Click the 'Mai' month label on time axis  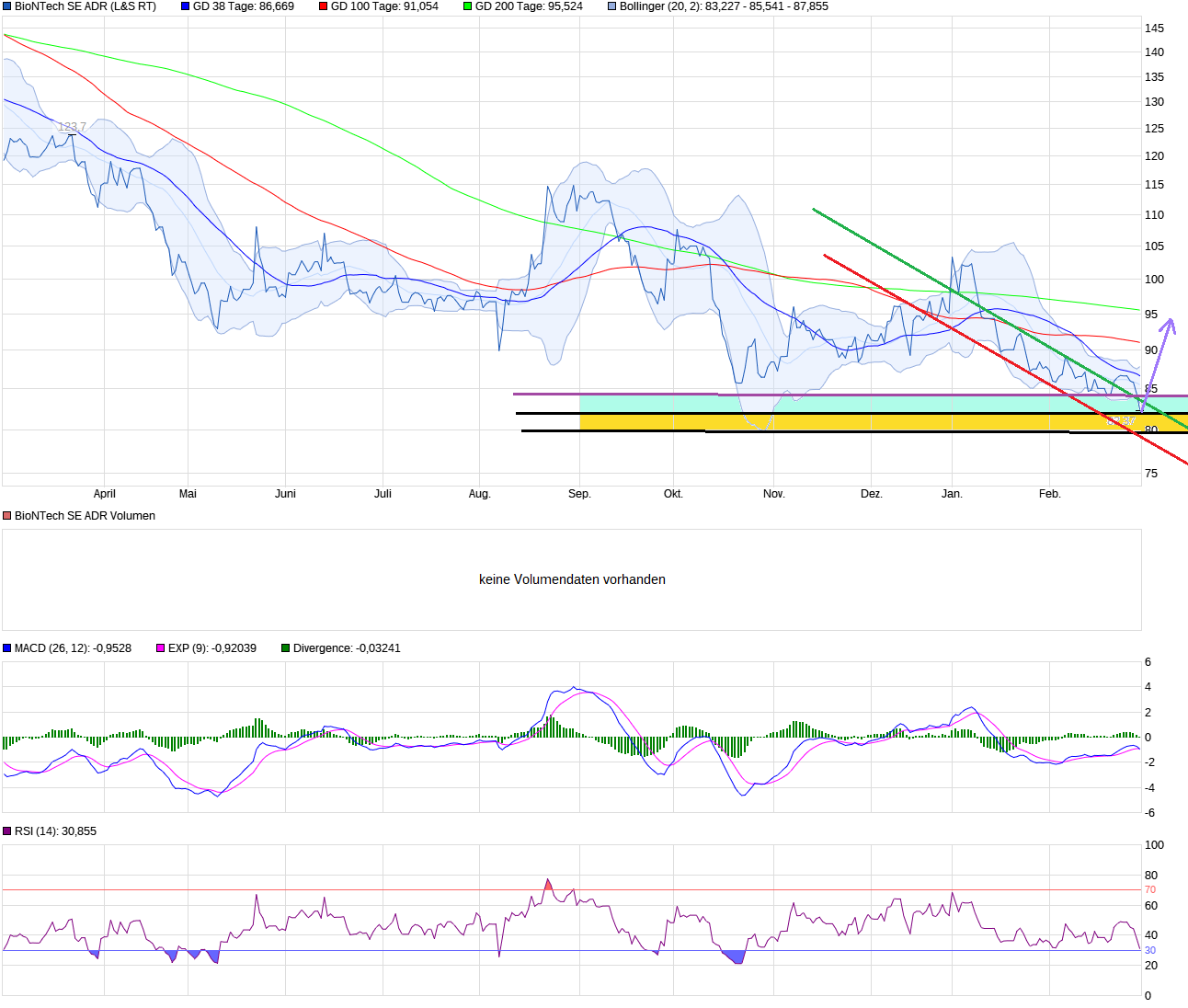[x=188, y=494]
